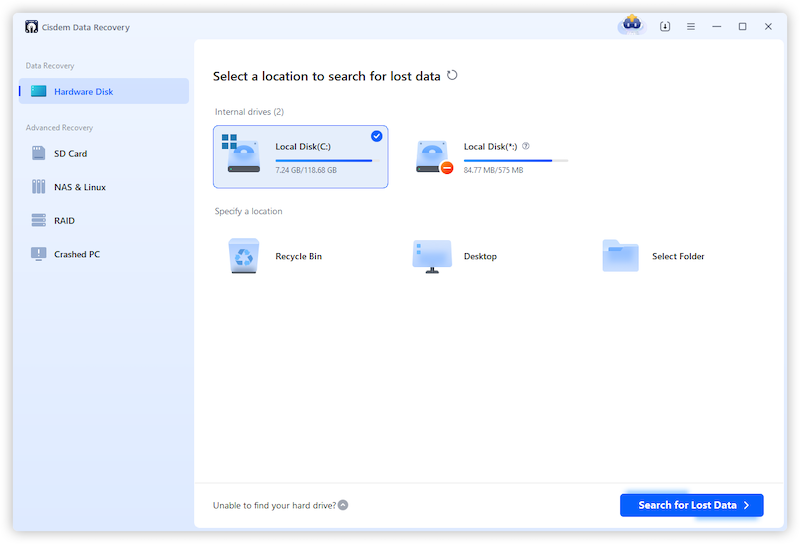The width and height of the screenshot is (800, 544).
Task: Click the Local Disk(C:) Windows drive icon
Action: click(x=241, y=154)
